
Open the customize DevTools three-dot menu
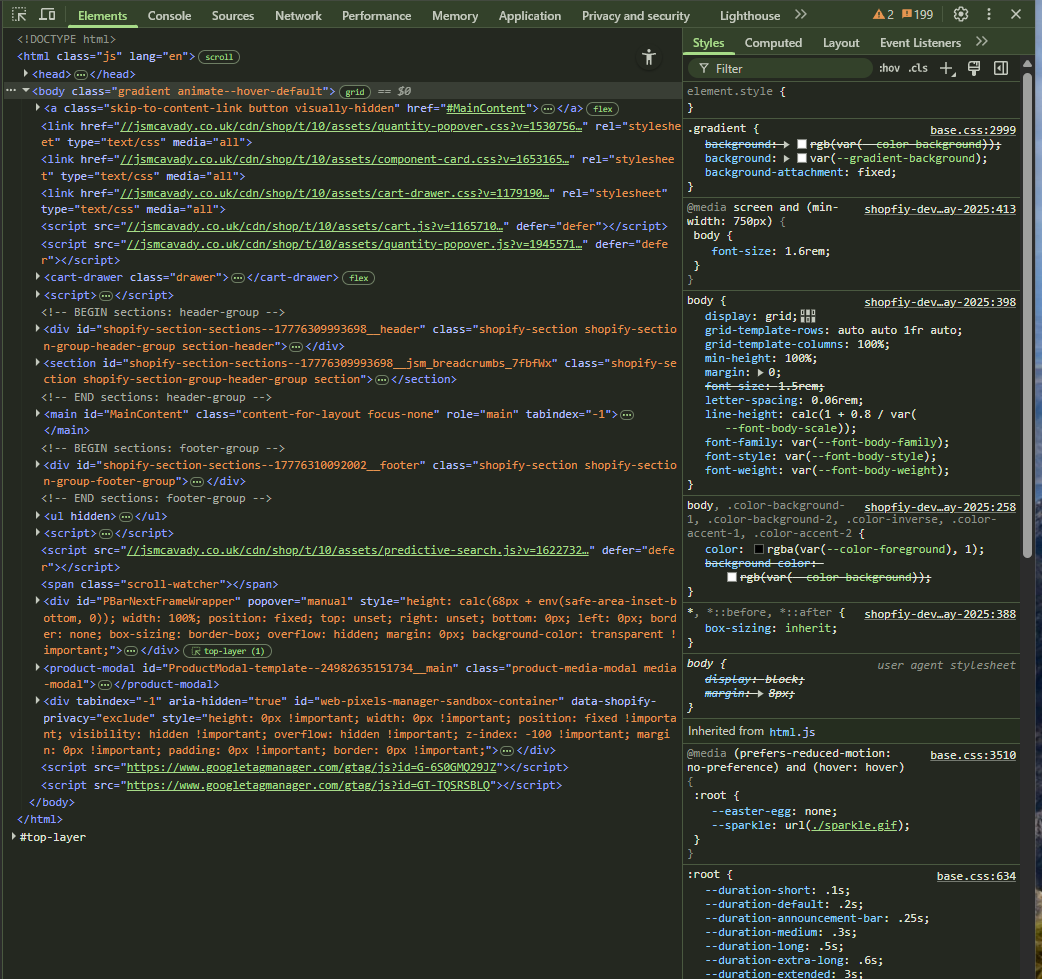click(989, 14)
